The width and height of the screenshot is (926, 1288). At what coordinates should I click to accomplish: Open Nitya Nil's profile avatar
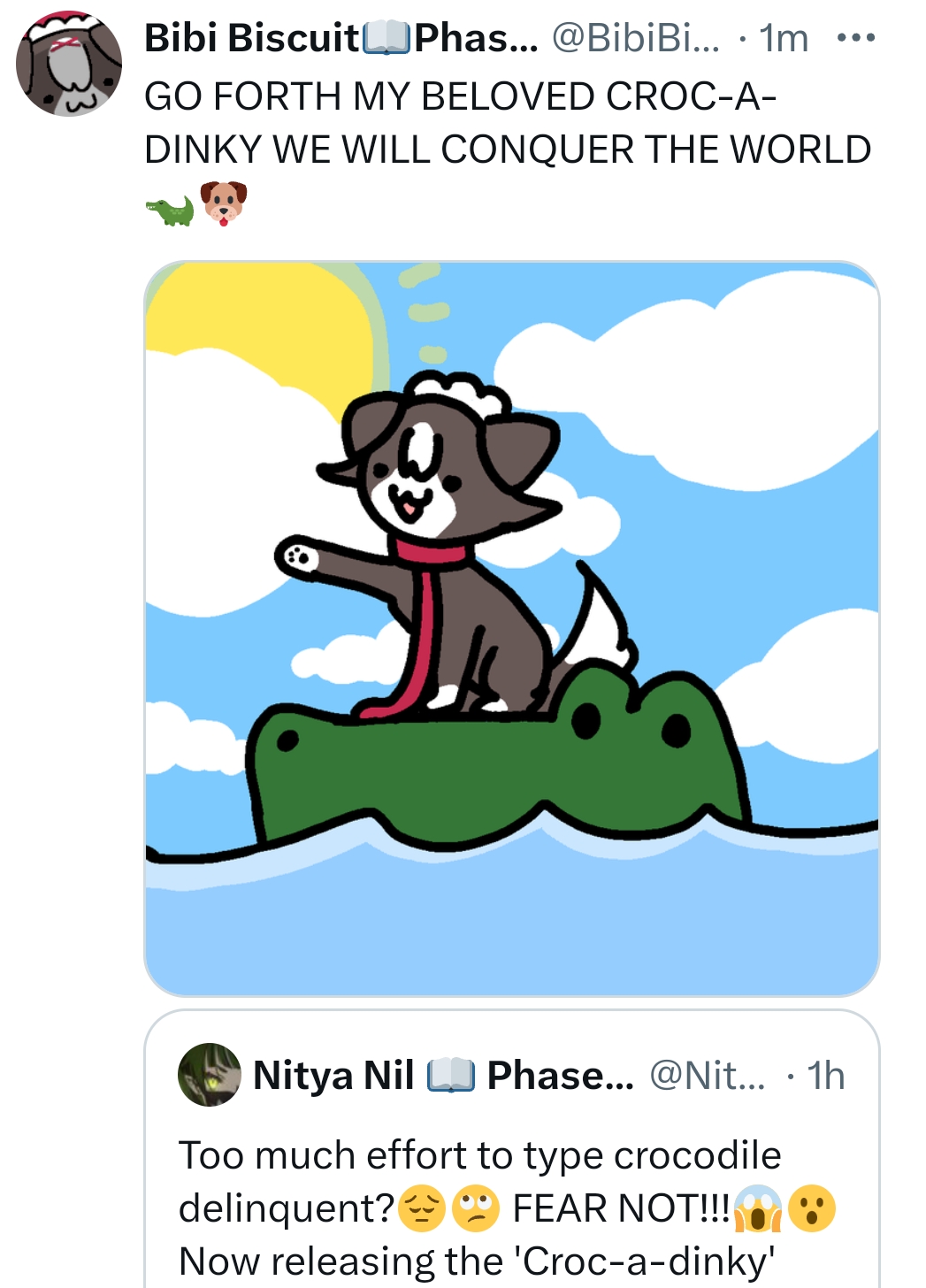point(210,1075)
